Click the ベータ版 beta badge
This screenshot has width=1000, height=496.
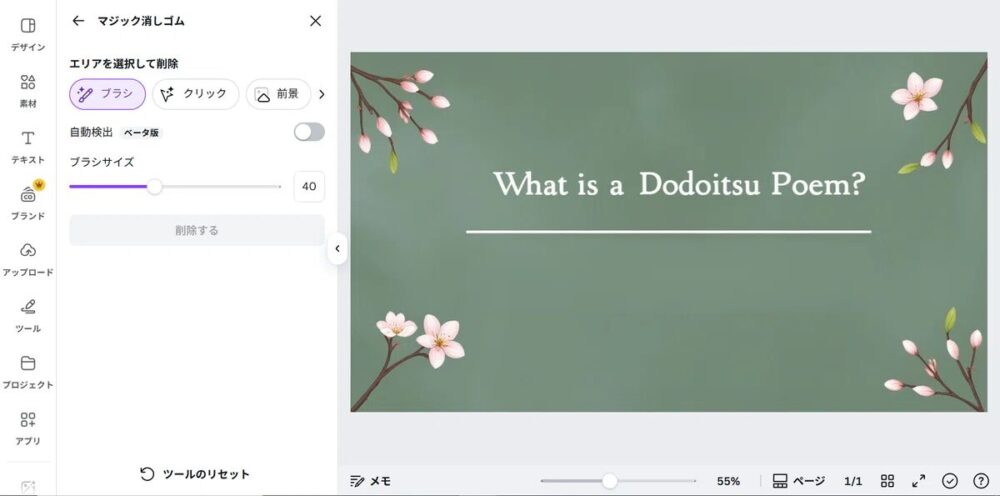click(x=141, y=133)
